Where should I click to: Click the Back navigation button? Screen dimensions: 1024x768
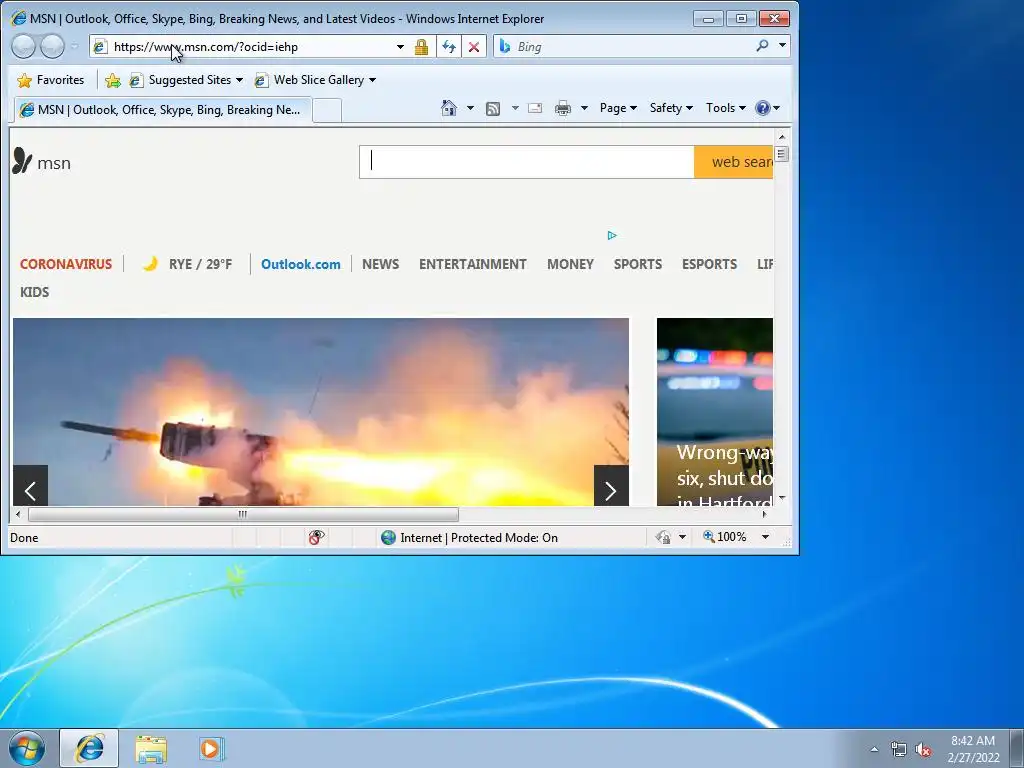pyautogui.click(x=24, y=46)
